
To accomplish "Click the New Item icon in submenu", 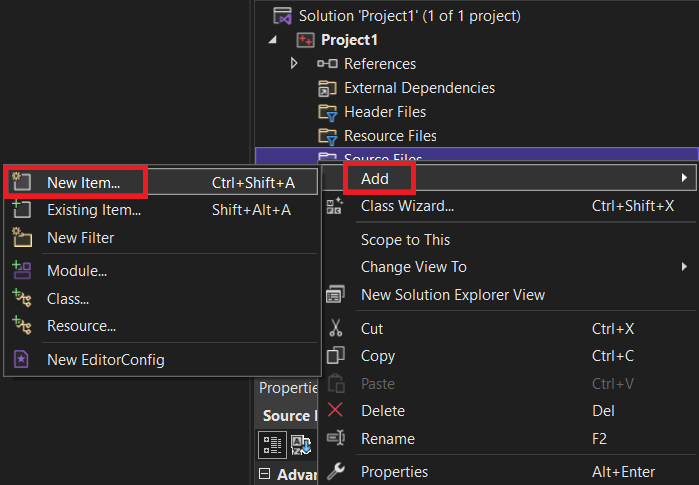I will 22,183.
